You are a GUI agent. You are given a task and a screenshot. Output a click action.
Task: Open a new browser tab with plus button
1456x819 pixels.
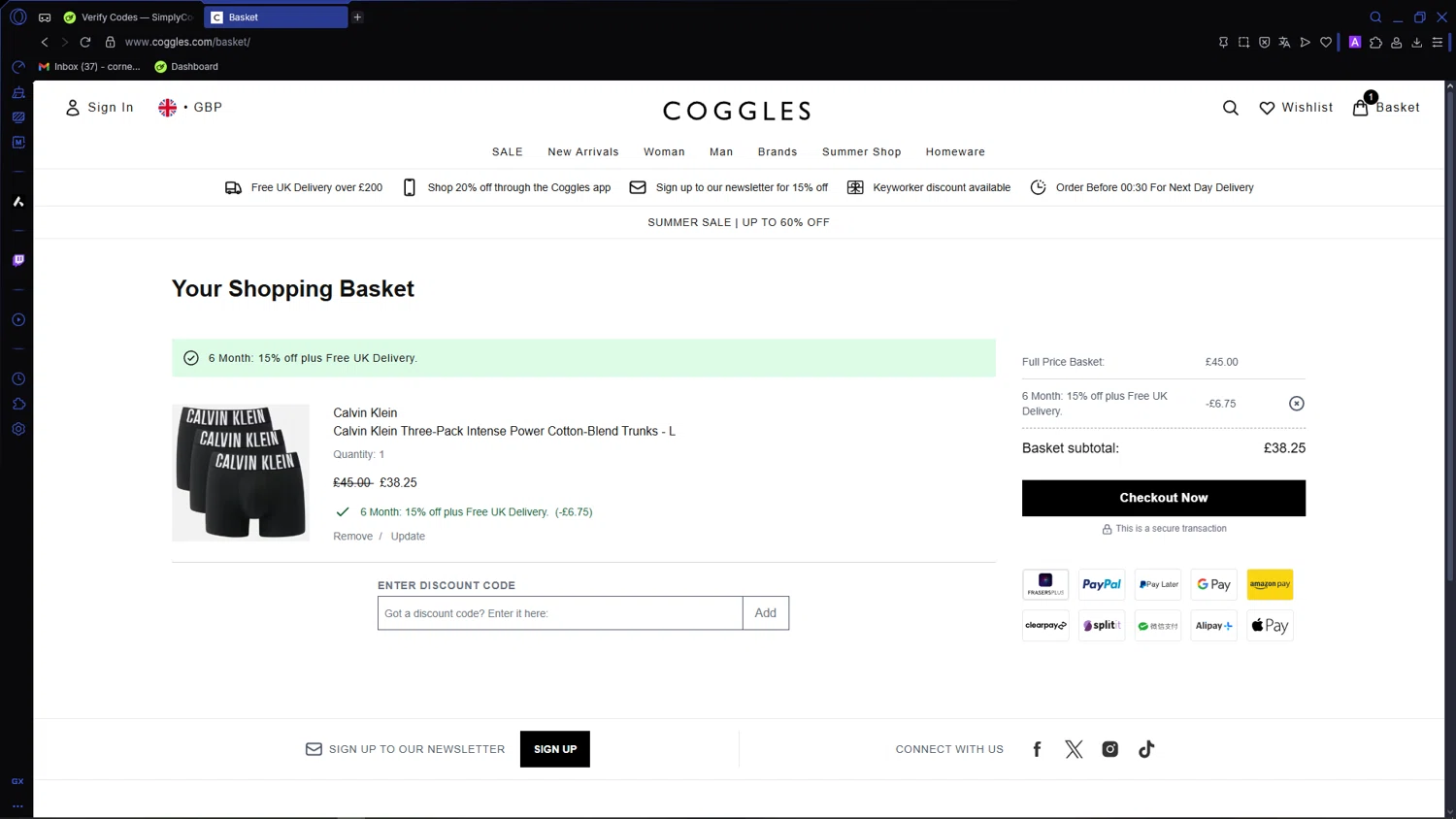357,17
